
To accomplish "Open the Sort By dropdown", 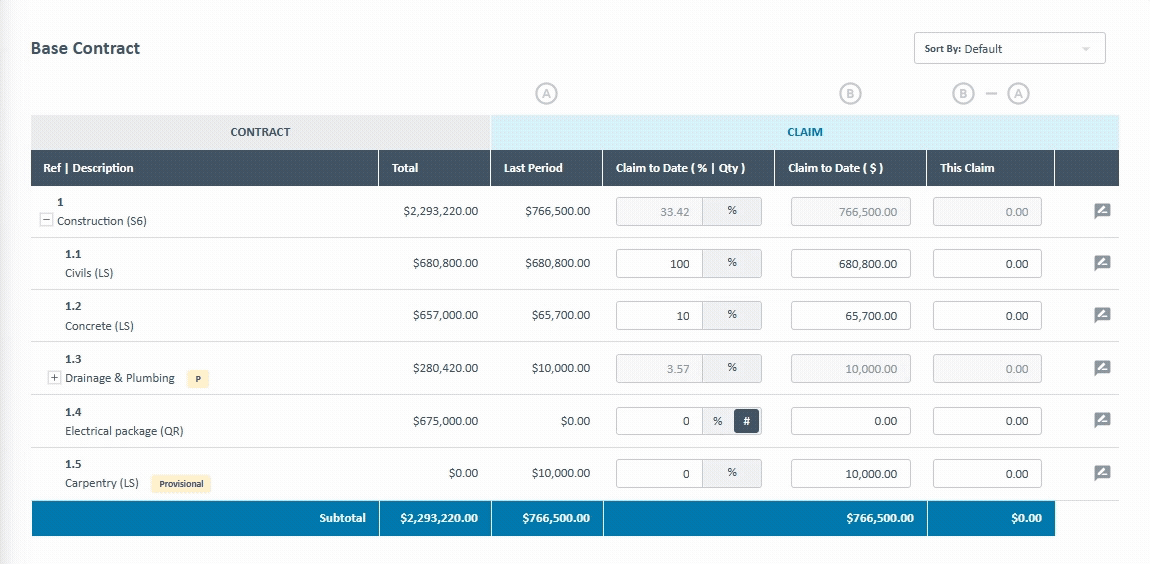I will click(1009, 48).
